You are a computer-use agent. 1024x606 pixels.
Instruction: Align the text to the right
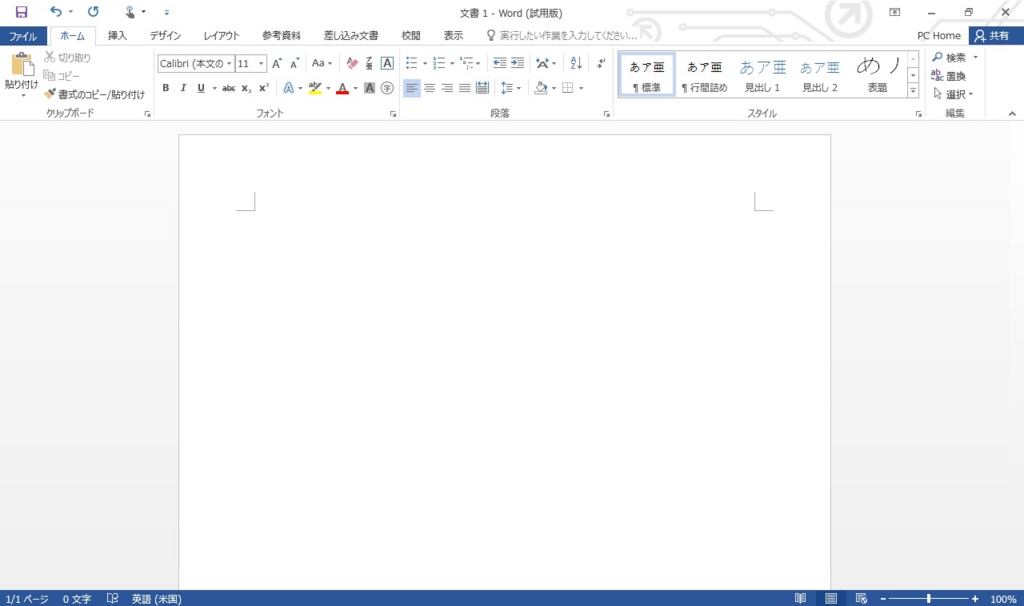(x=447, y=88)
